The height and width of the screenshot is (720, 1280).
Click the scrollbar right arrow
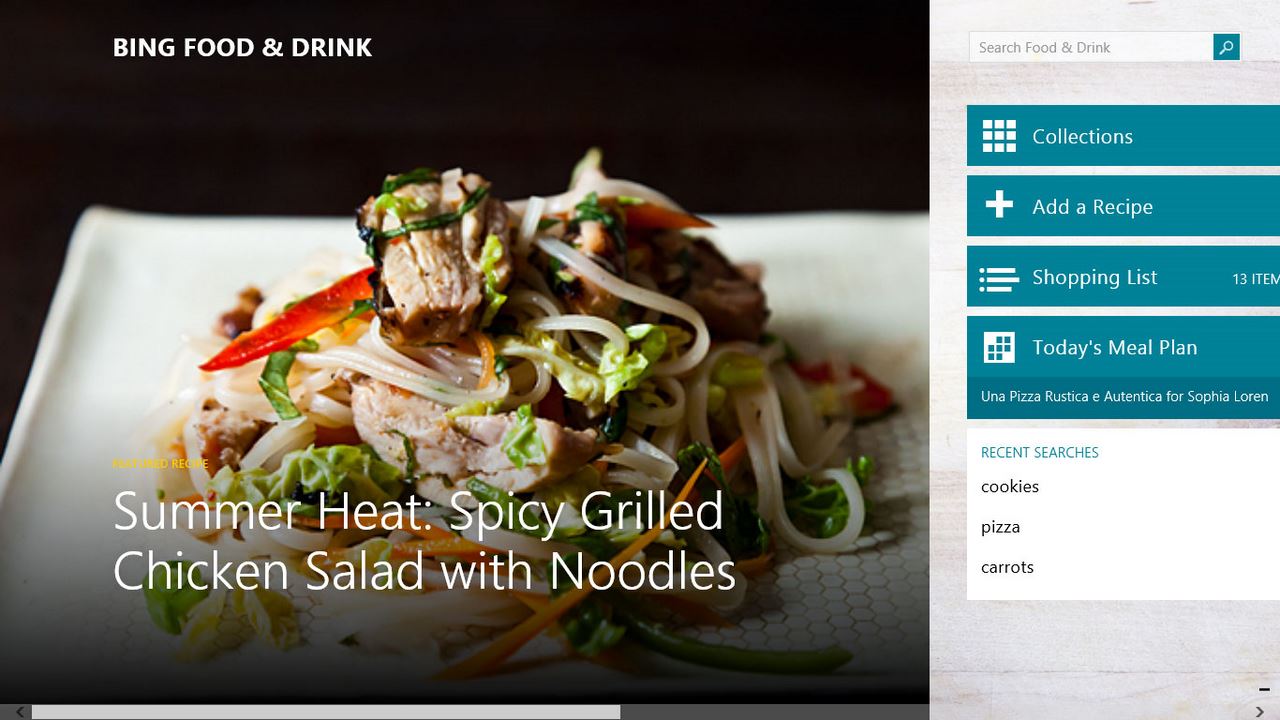coord(1259,712)
